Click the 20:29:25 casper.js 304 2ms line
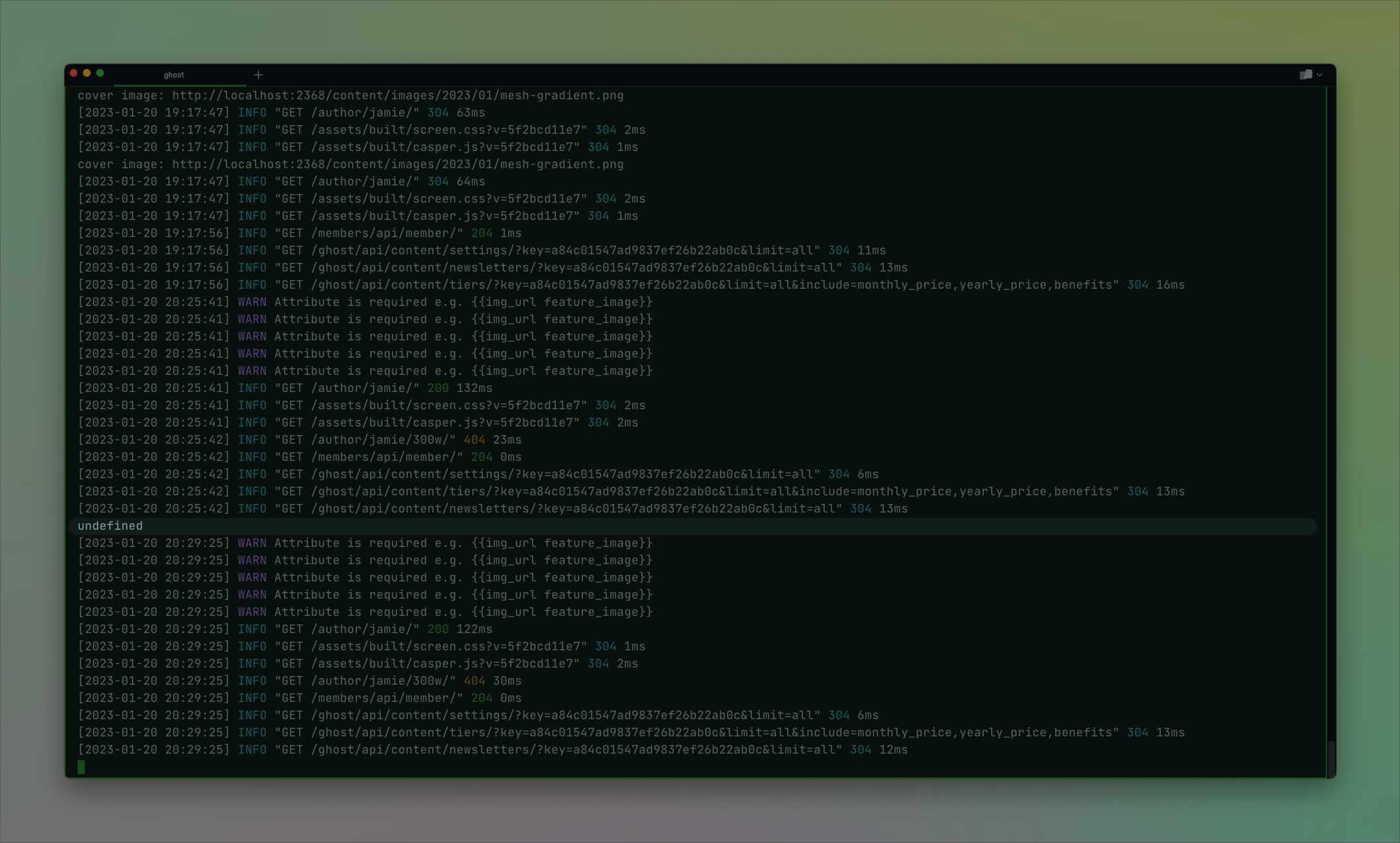 pos(358,664)
